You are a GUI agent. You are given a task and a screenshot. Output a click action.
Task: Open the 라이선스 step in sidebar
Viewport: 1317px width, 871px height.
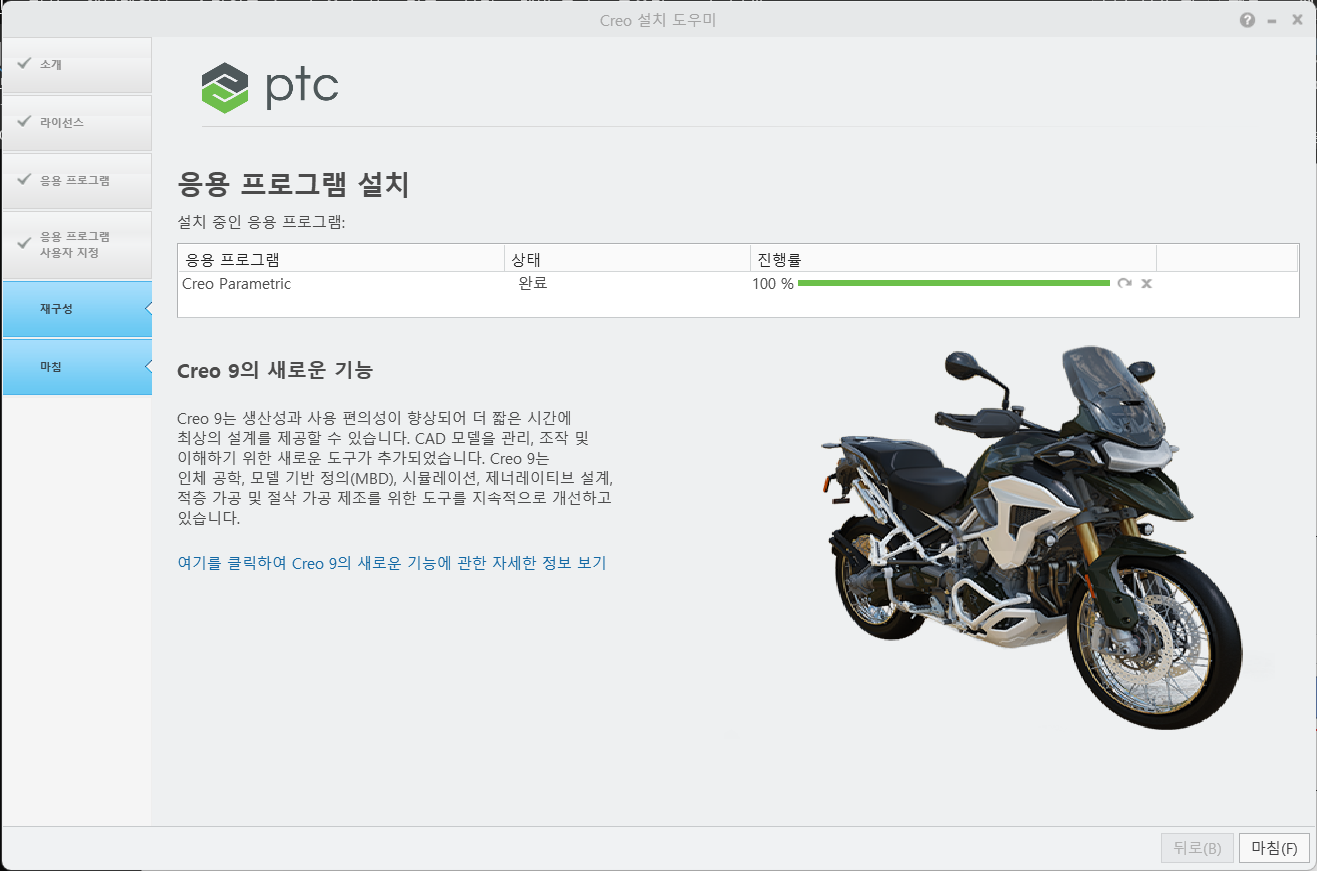[x=77, y=123]
